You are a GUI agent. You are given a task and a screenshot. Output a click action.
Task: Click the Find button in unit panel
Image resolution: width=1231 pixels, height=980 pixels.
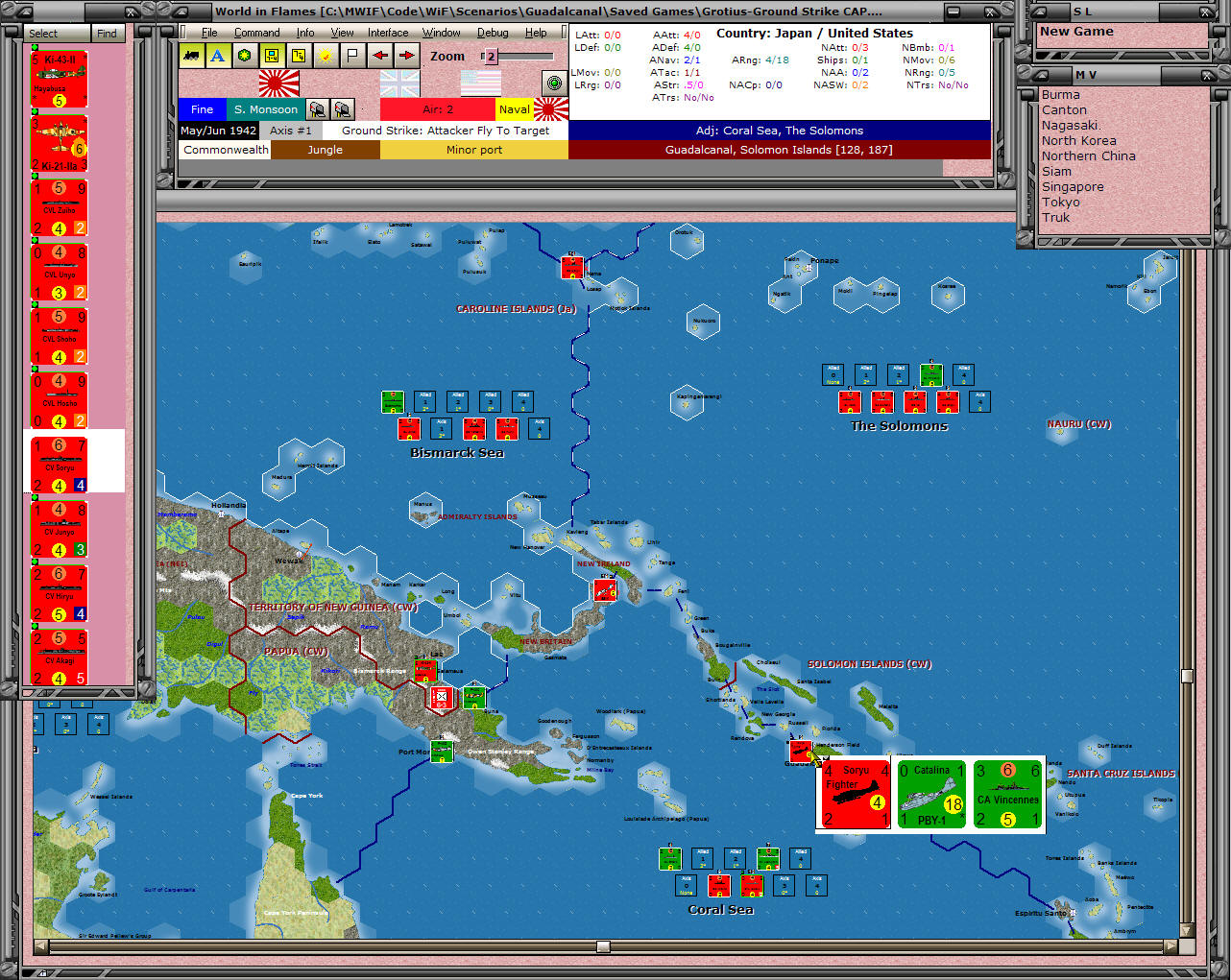pos(107,34)
